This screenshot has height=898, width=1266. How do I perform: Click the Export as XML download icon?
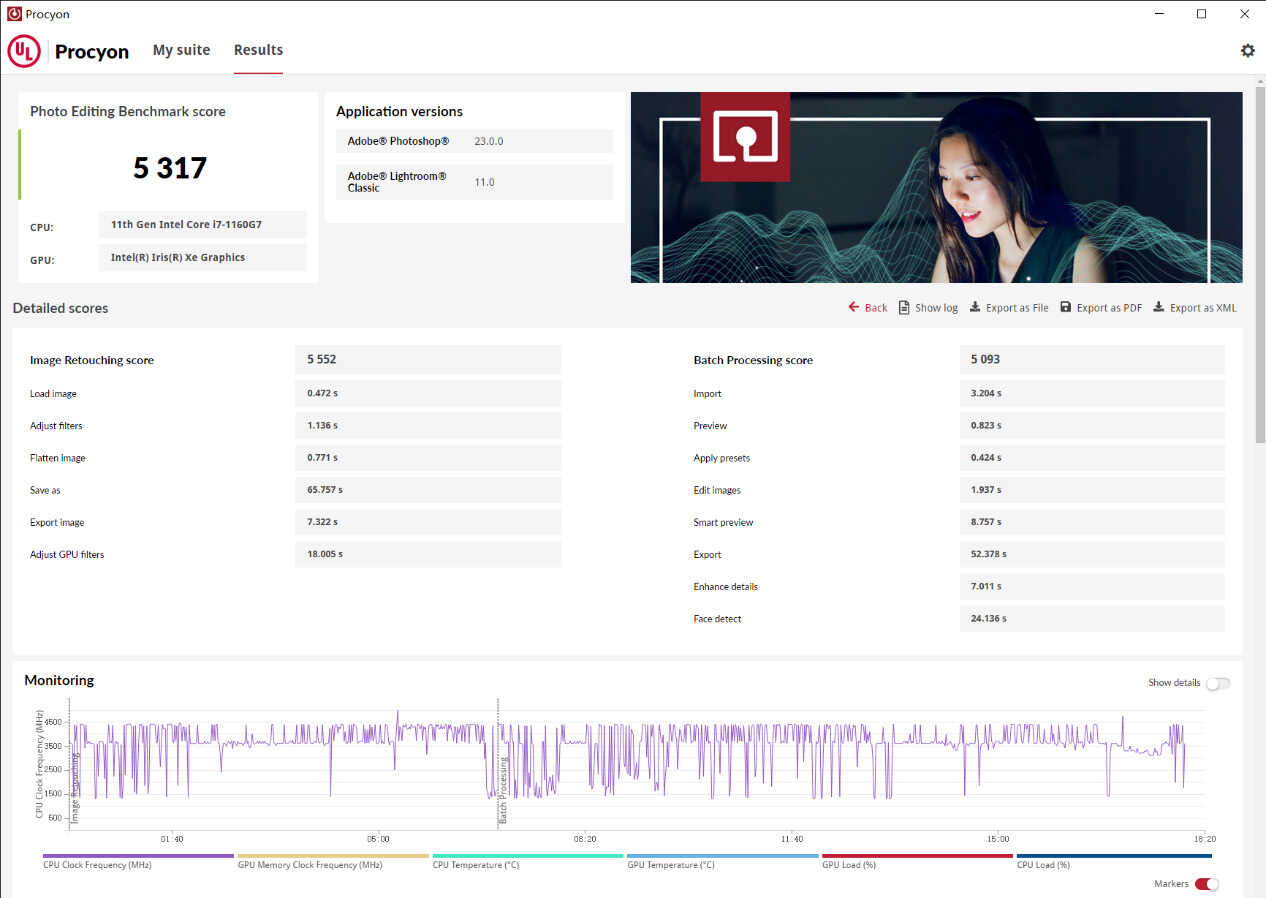[x=1159, y=307]
